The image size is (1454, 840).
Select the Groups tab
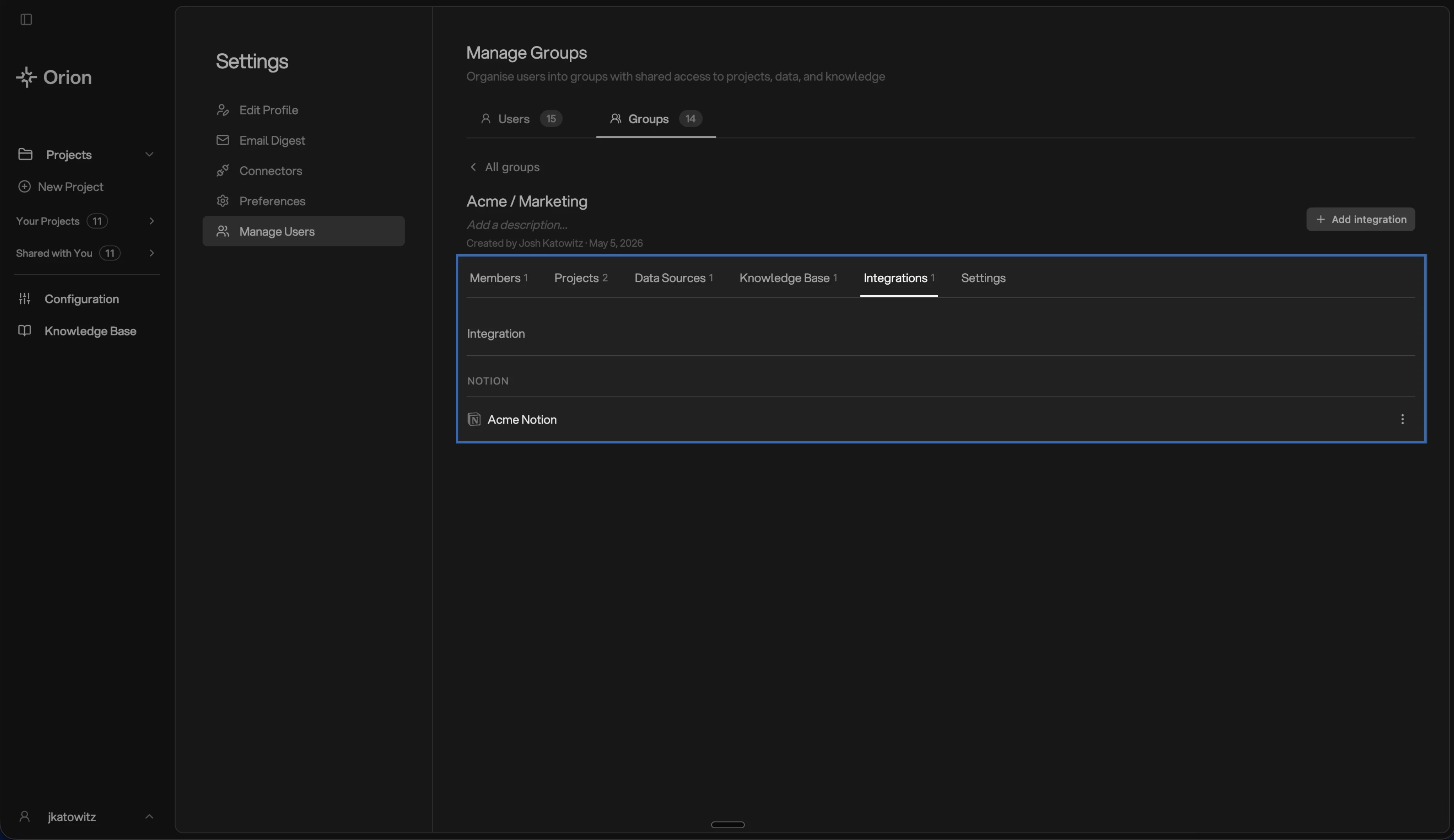pyautogui.click(x=656, y=119)
